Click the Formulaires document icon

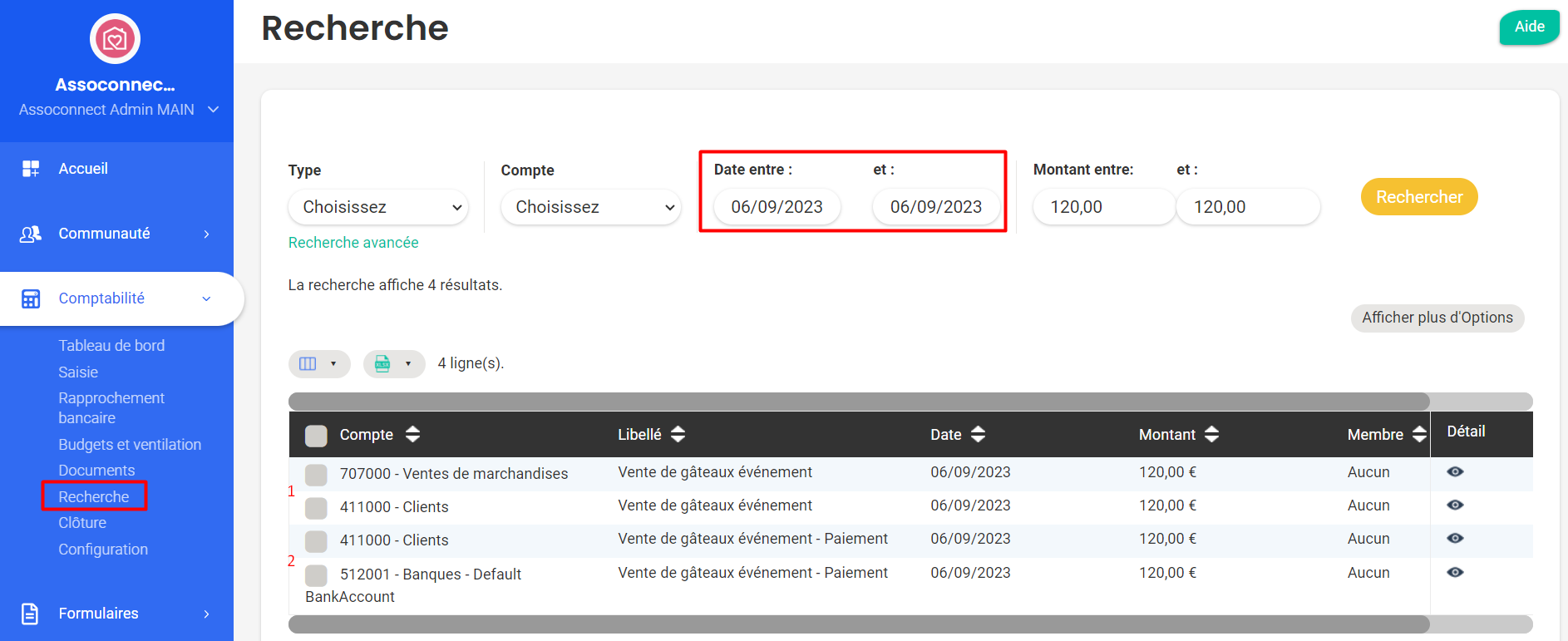point(30,614)
